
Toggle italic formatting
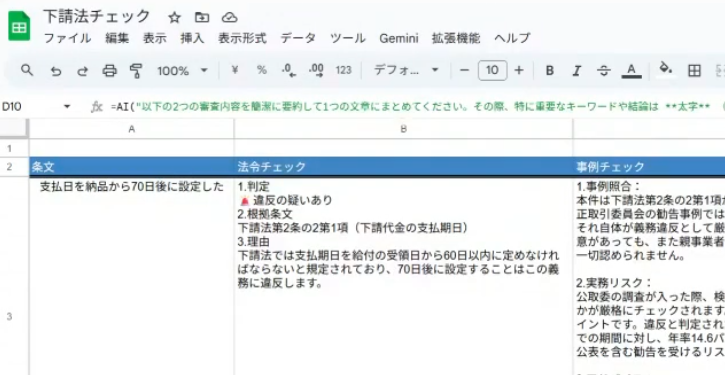(577, 71)
